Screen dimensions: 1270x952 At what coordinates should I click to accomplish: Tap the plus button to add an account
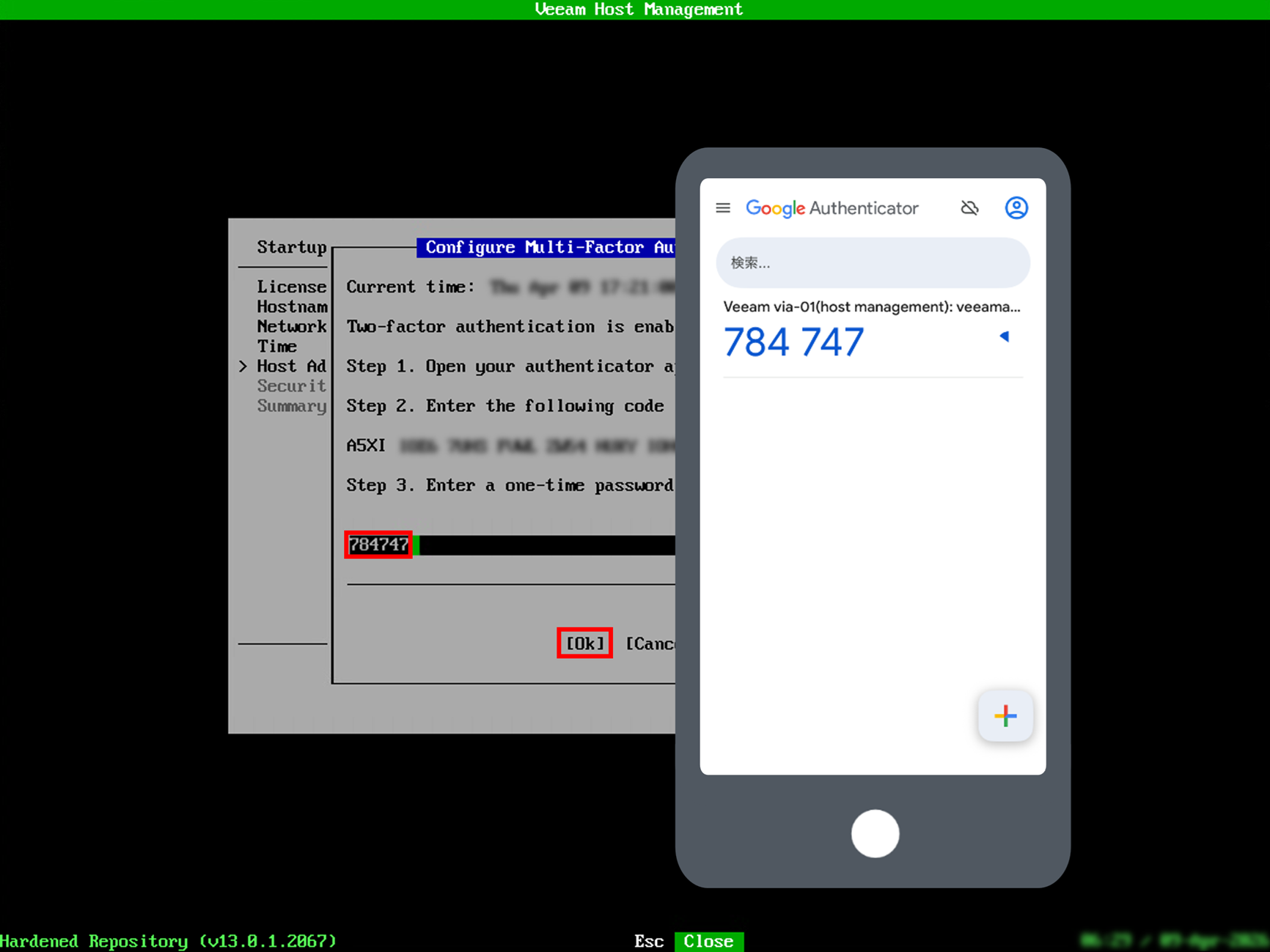1005,716
